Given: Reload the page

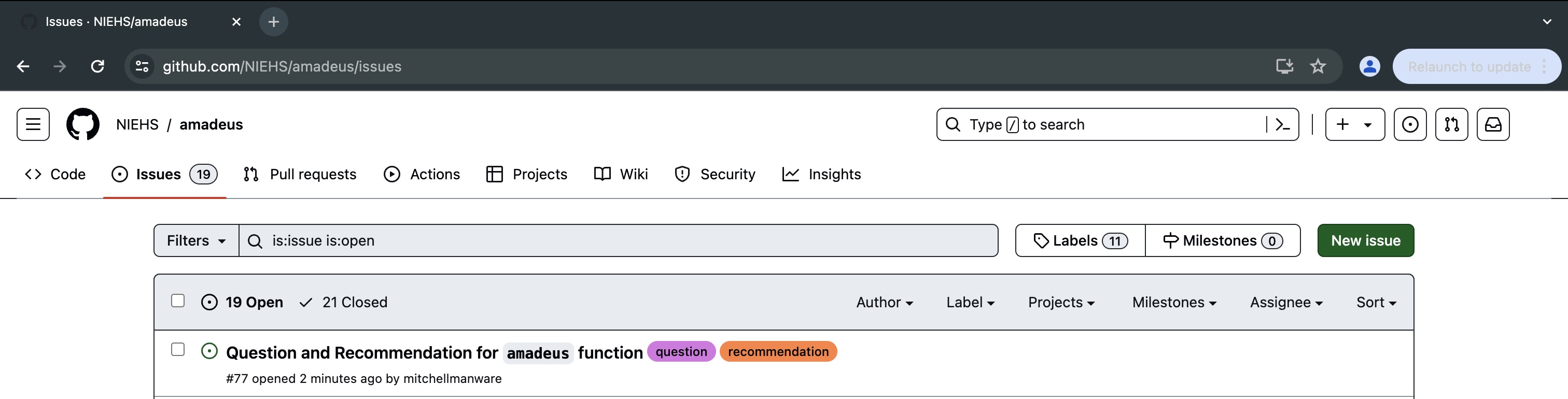Looking at the screenshot, I should (97, 66).
